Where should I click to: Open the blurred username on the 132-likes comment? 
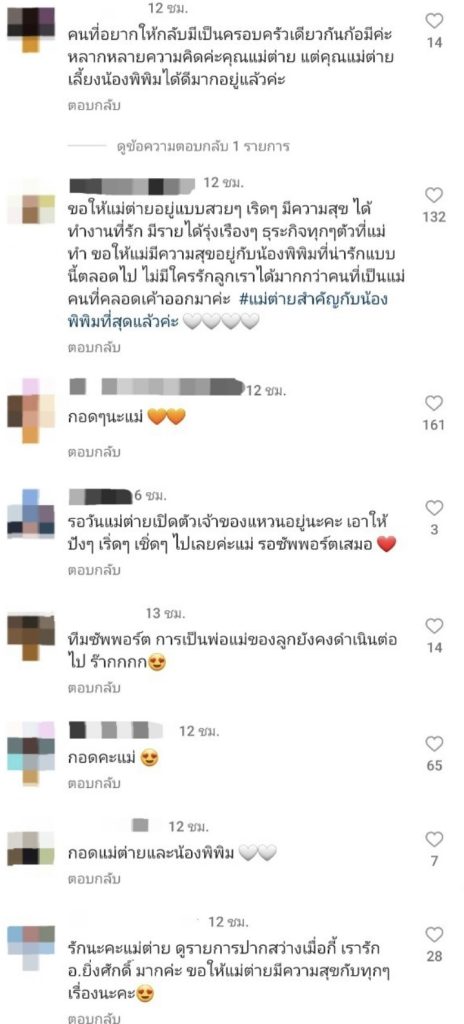coord(132,185)
